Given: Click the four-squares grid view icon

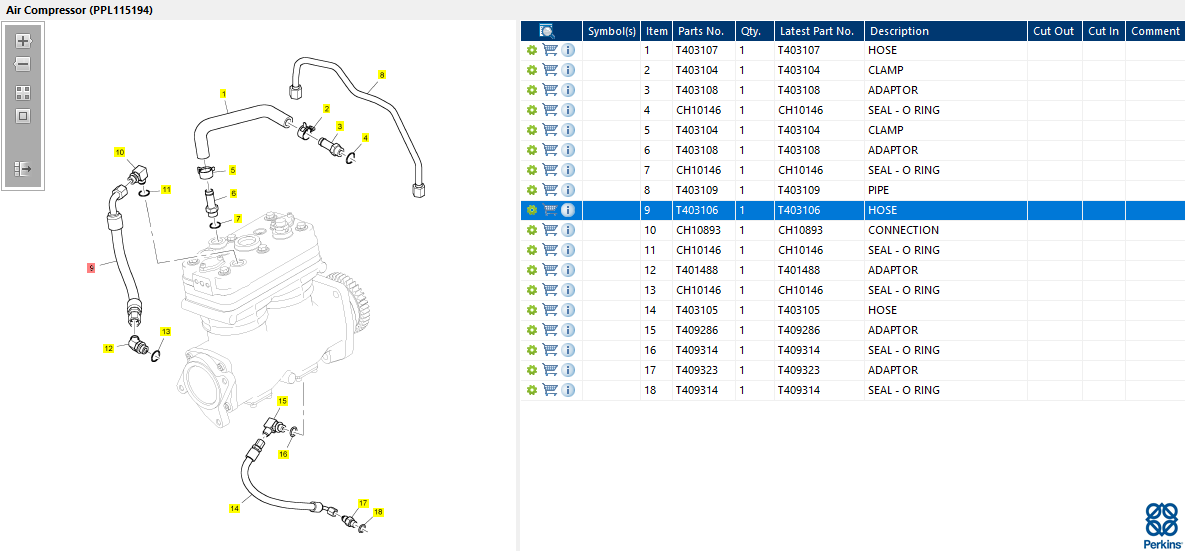Looking at the screenshot, I should (x=23, y=93).
